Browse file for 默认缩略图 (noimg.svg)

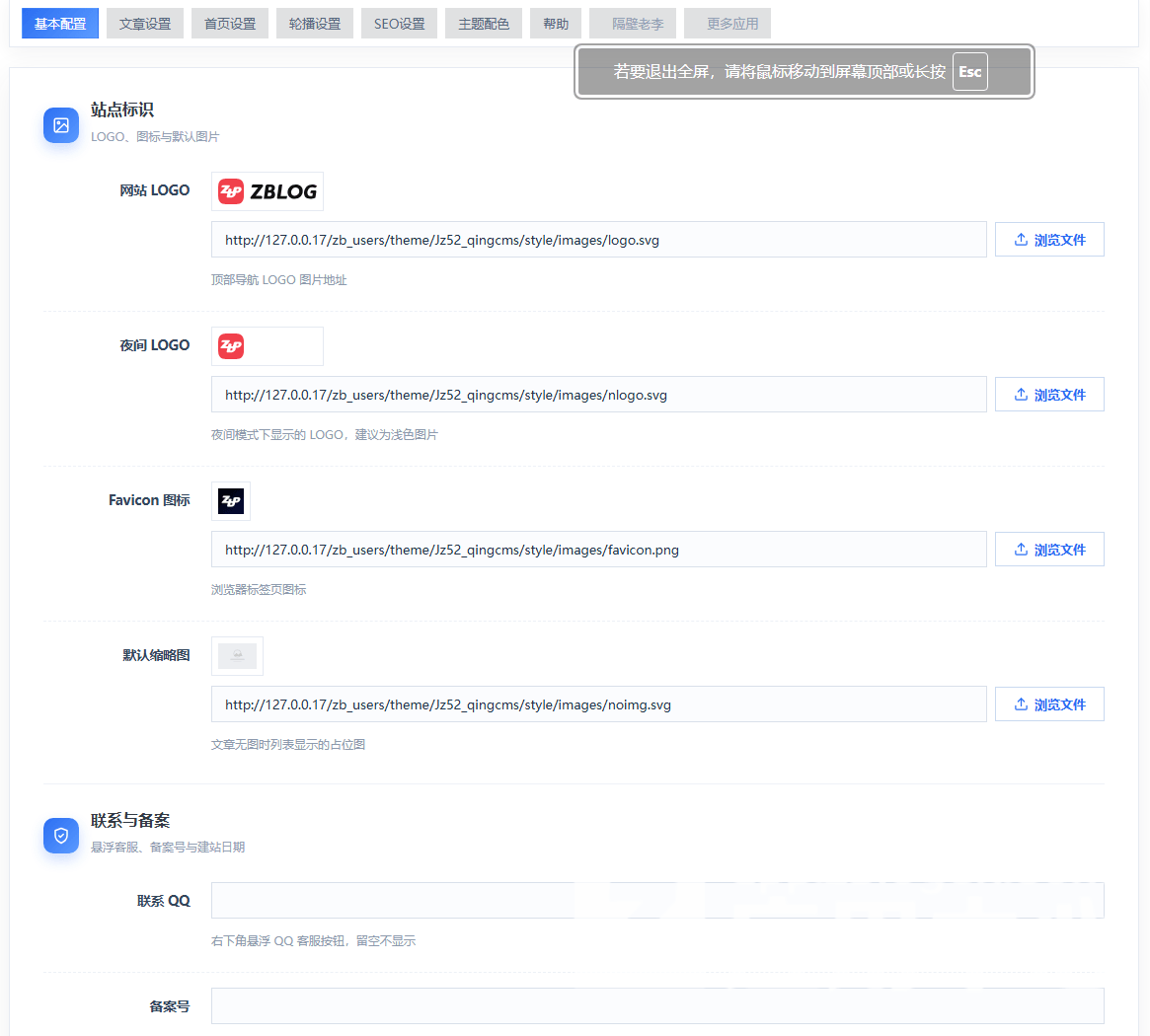pyautogui.click(x=1049, y=704)
